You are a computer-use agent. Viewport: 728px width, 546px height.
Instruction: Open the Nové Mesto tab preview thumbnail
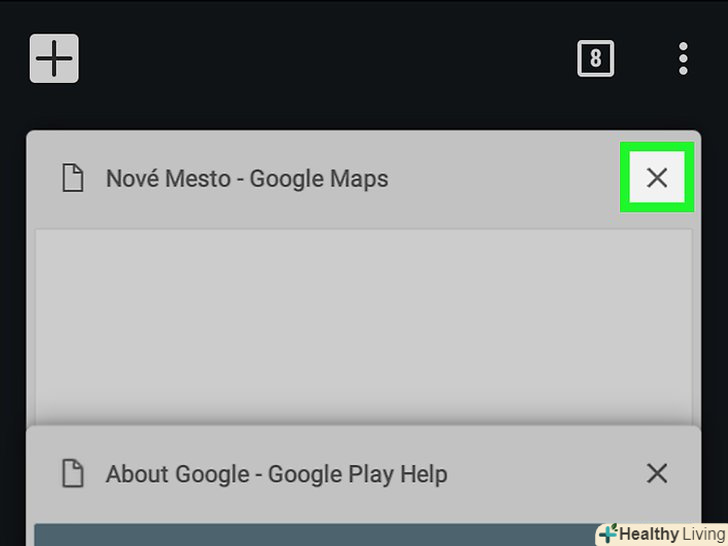point(364,326)
